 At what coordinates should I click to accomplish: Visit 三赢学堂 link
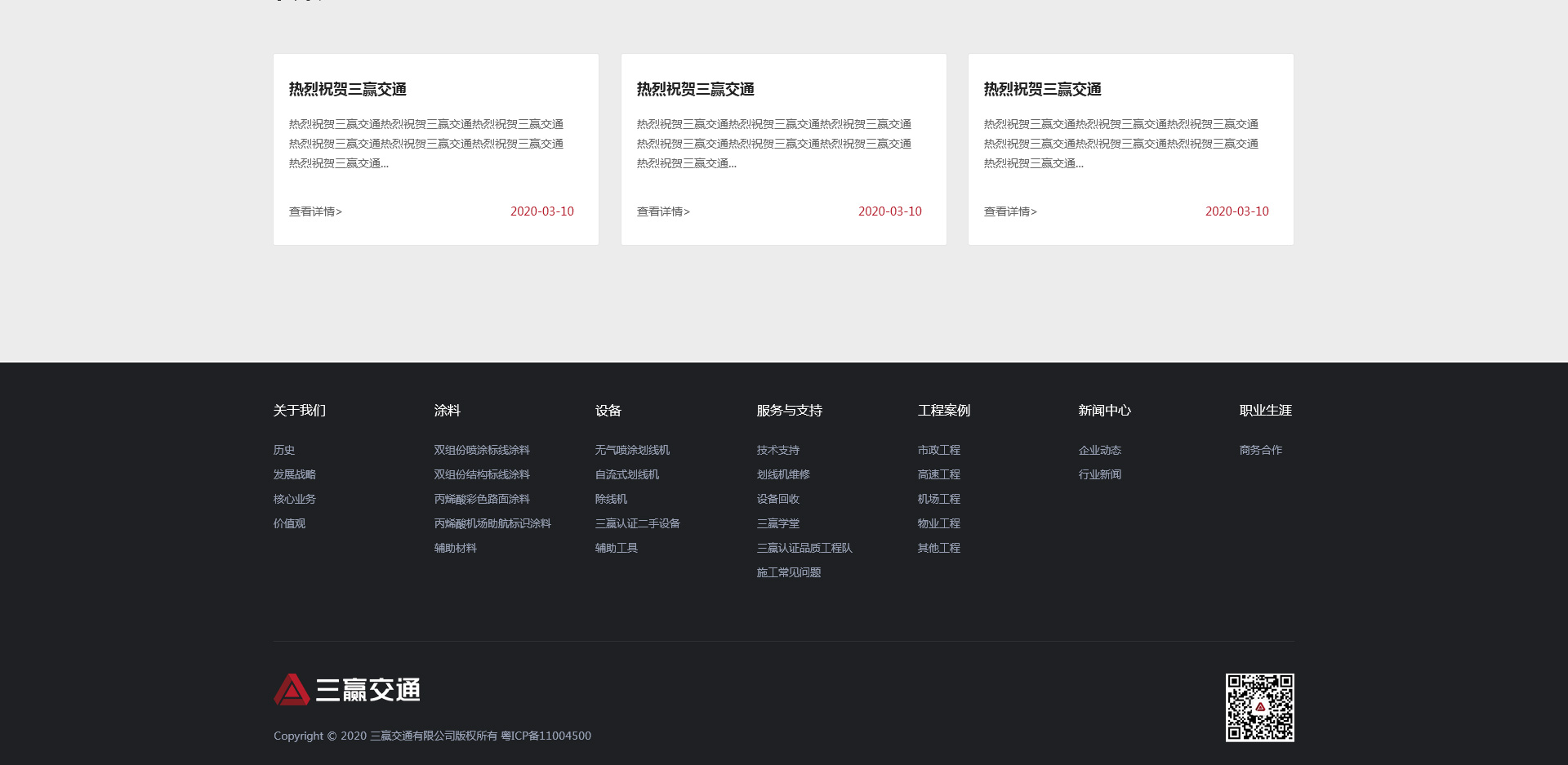click(x=777, y=523)
